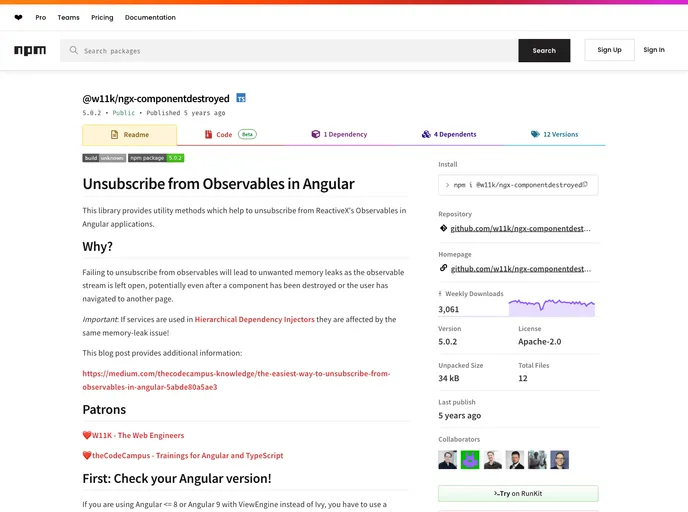Open the Teams menu item
688x512 pixels.
[x=68, y=18]
